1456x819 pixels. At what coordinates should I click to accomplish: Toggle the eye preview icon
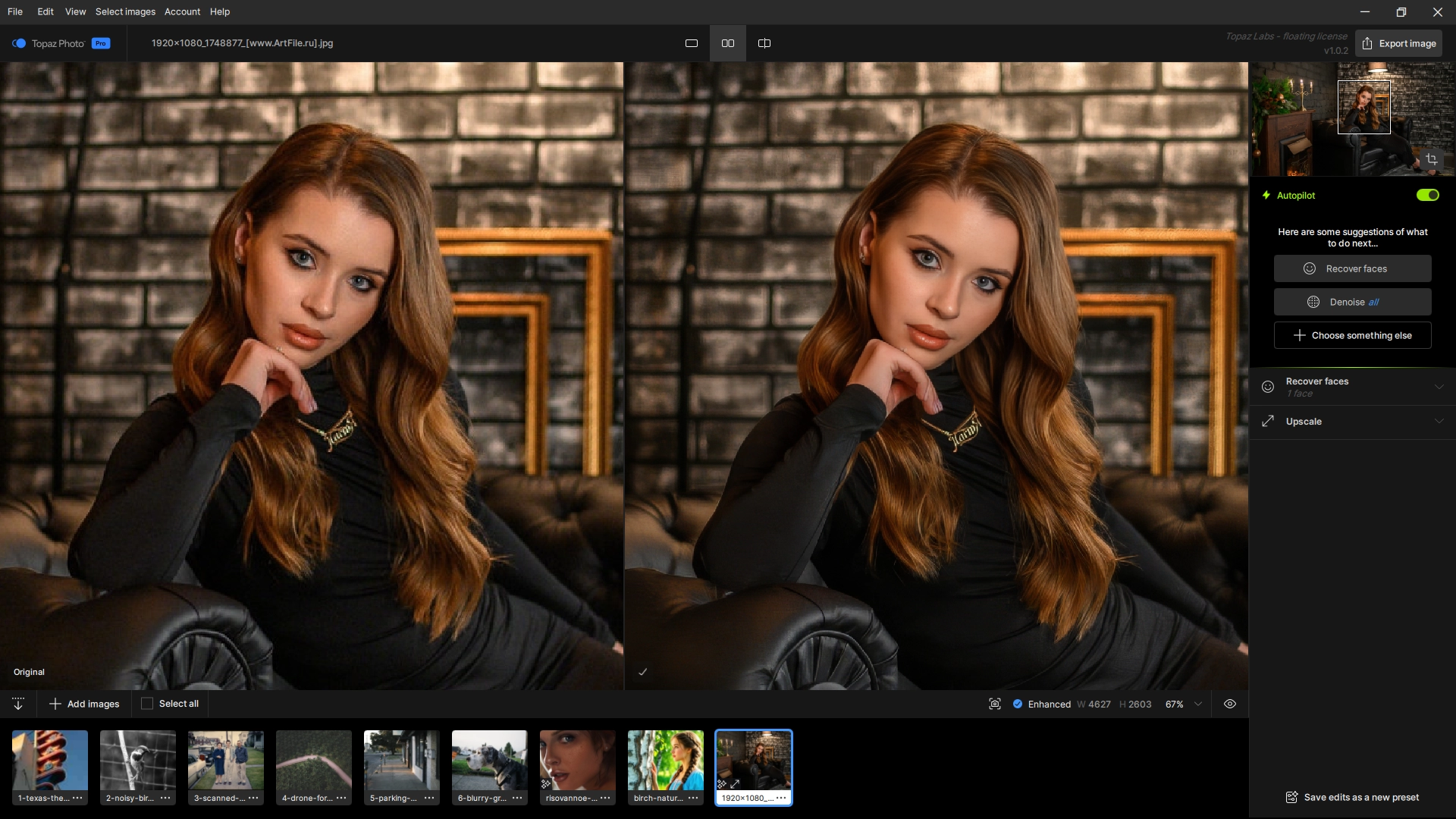1229,704
